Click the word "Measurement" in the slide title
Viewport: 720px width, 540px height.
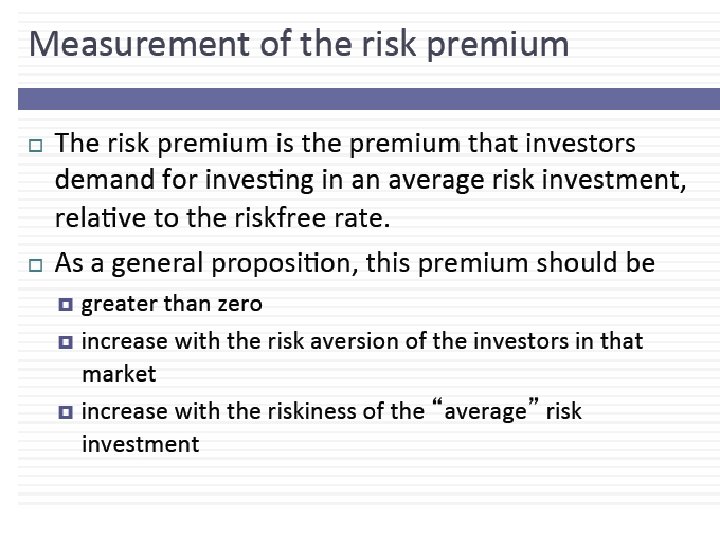(x=140, y=45)
